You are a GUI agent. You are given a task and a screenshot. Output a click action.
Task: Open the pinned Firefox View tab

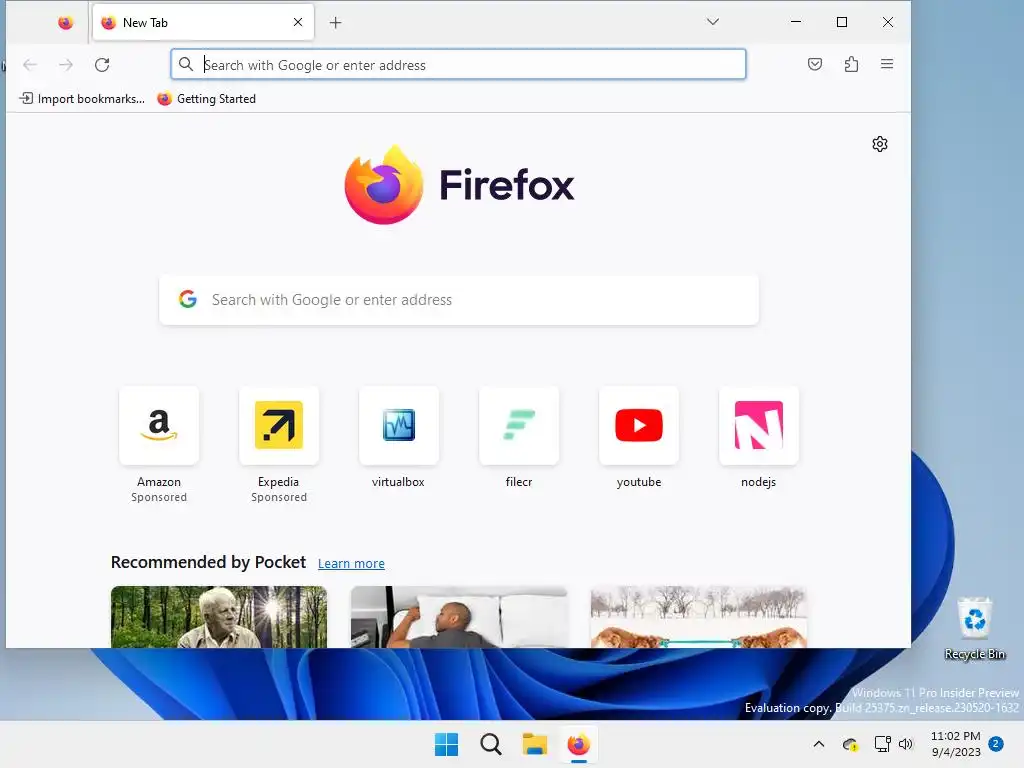click(65, 23)
